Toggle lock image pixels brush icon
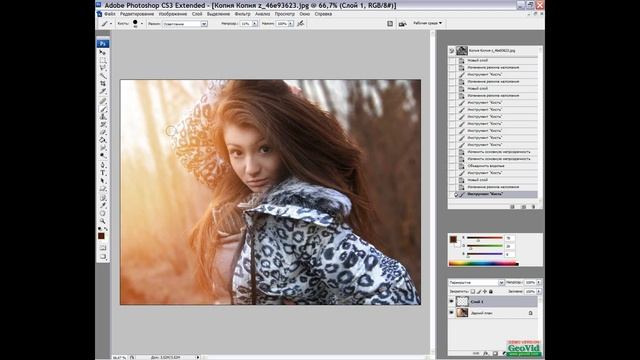640x360 pixels. coord(479,291)
